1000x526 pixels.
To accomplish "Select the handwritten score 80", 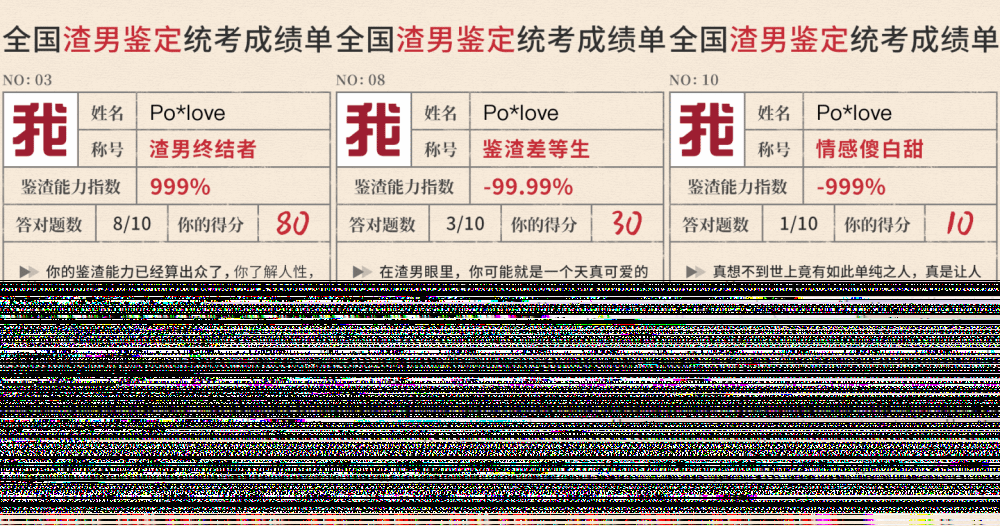I will (292, 224).
